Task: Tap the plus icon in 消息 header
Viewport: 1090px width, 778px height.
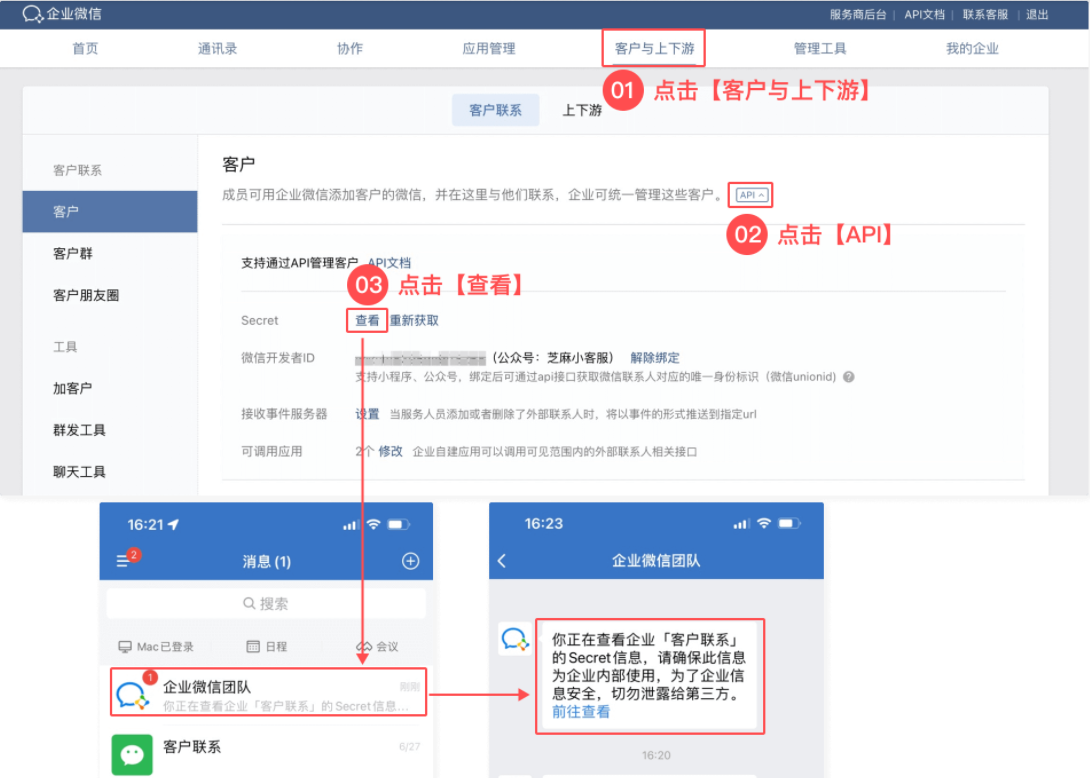Action: 411,561
